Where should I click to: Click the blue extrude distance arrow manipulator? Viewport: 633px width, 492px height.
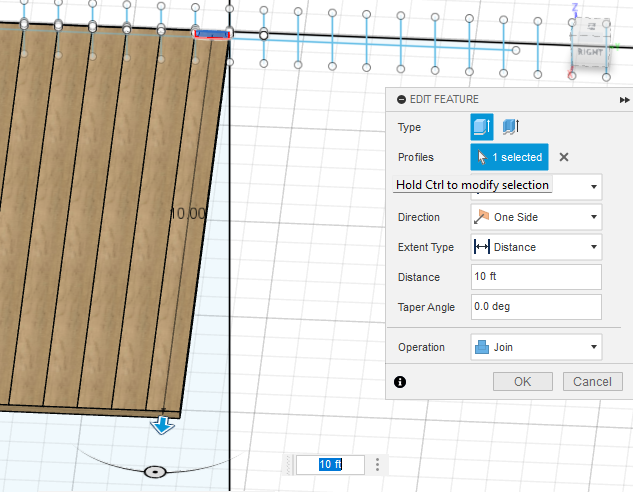click(162, 426)
